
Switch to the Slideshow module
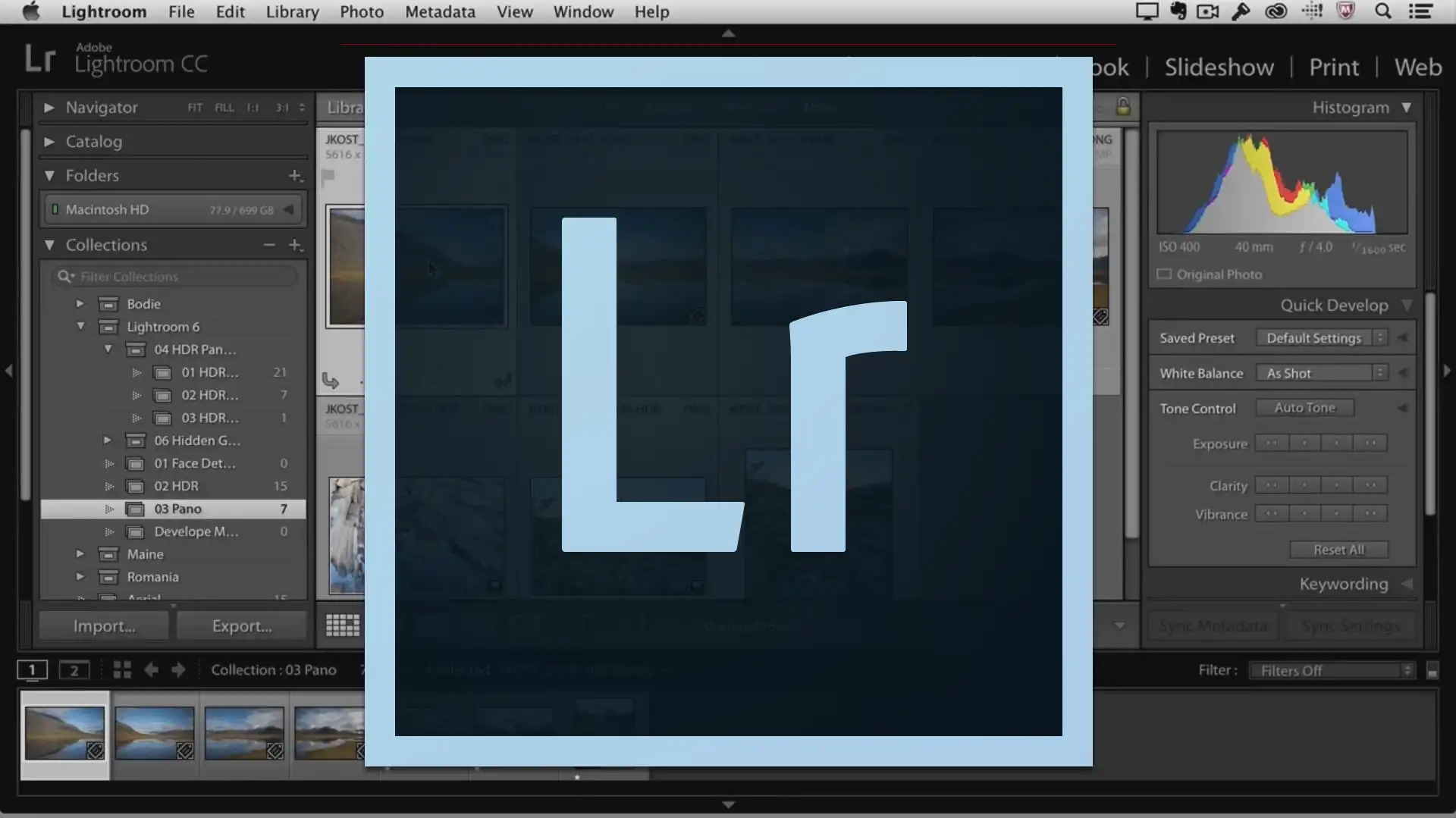[1219, 67]
